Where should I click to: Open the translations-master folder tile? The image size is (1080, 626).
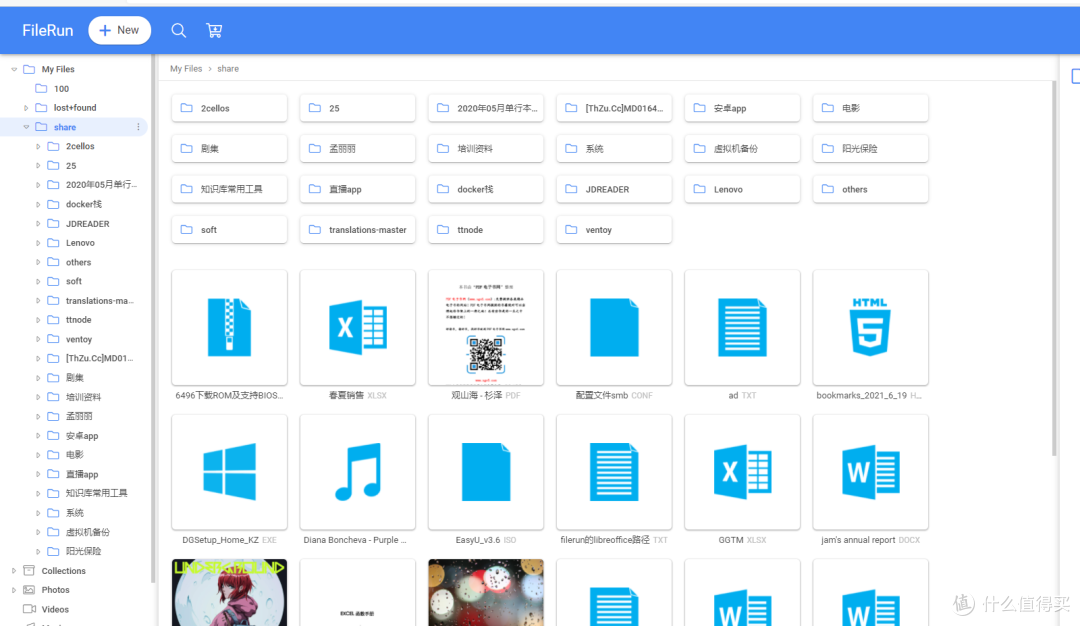pos(357,230)
